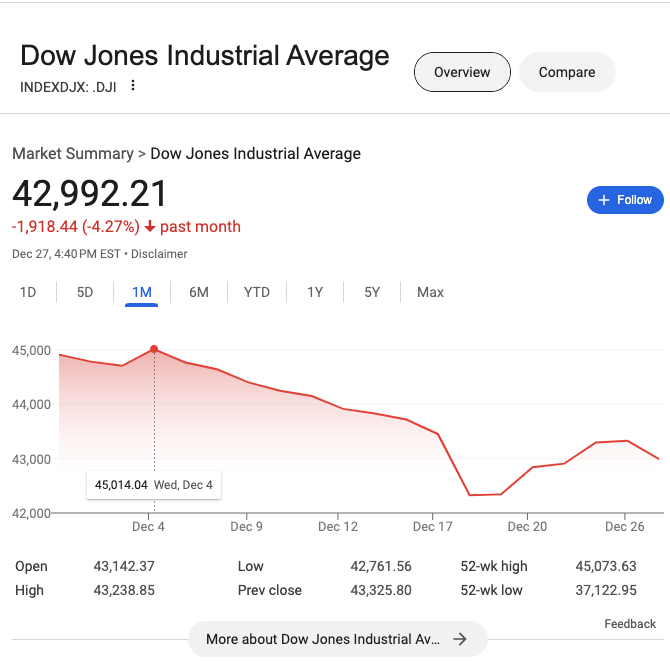
Task: Click the Feedback link
Action: click(x=630, y=624)
